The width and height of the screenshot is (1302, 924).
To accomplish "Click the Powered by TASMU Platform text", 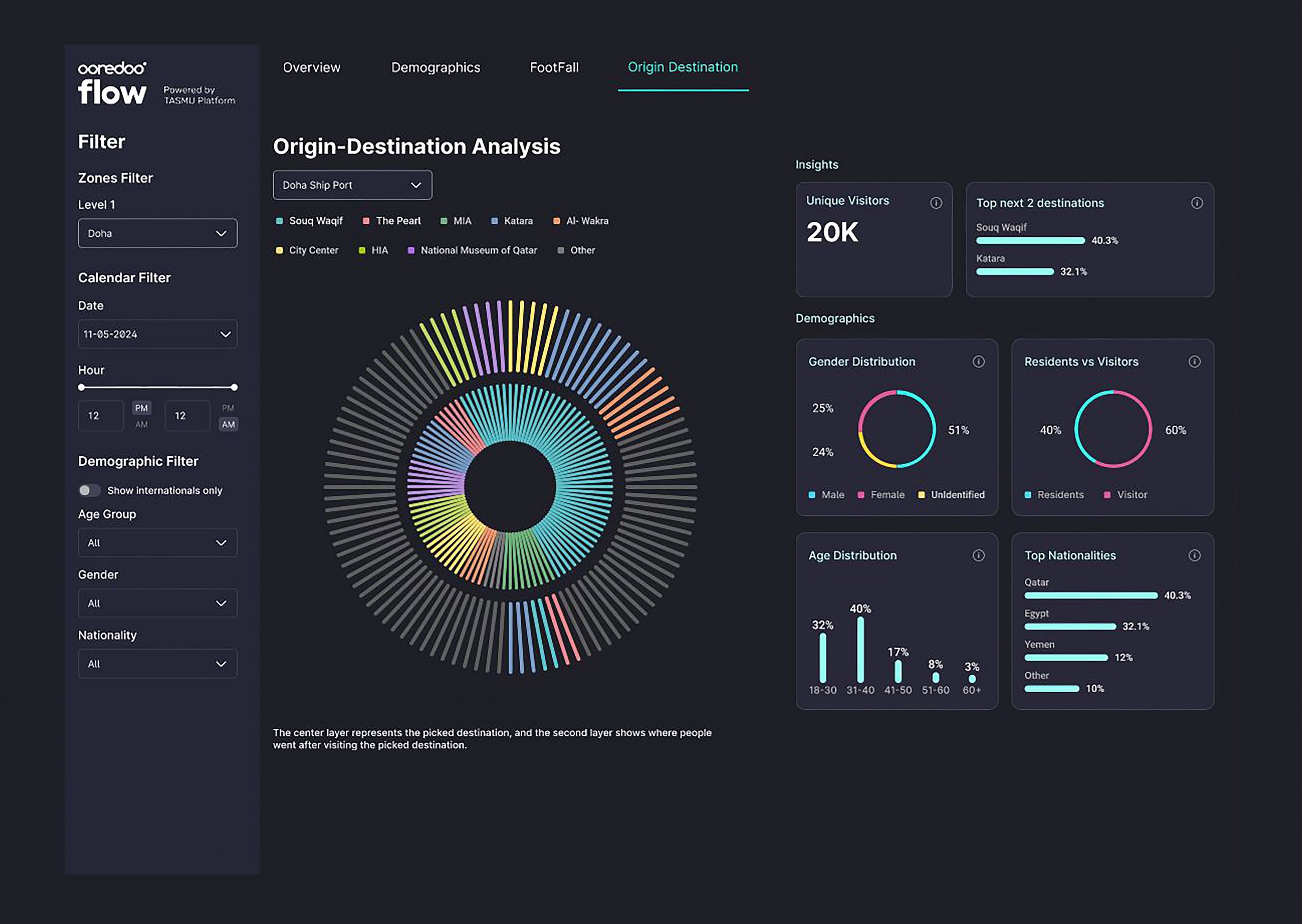I will (199, 95).
